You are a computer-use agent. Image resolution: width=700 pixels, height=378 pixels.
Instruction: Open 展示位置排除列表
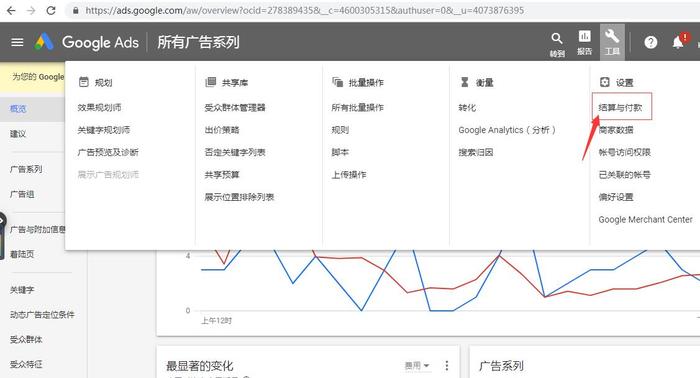[x=239, y=197]
